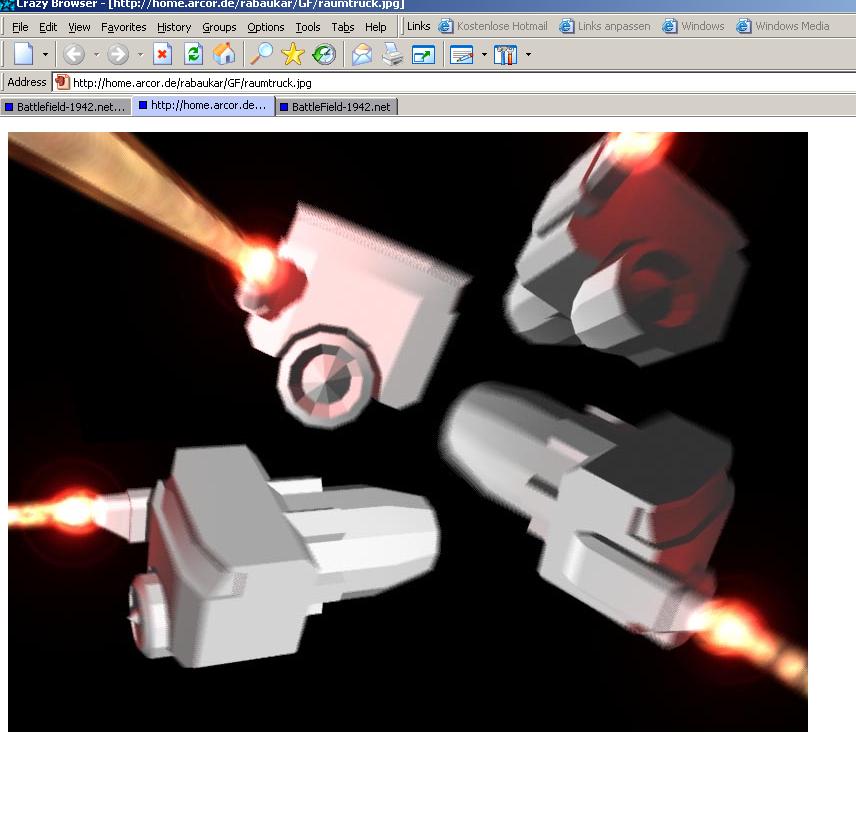Open the Edit menu
This screenshot has width=856, height=834.
pyautogui.click(x=48, y=27)
